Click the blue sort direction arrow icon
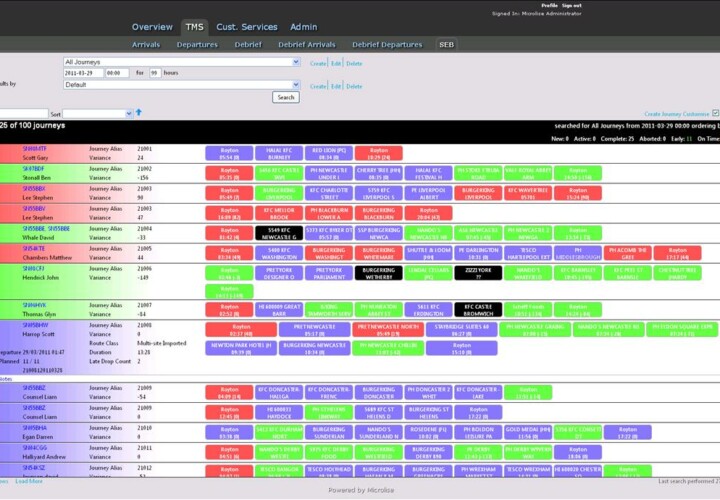The width and height of the screenshot is (720, 500). (x=140, y=114)
